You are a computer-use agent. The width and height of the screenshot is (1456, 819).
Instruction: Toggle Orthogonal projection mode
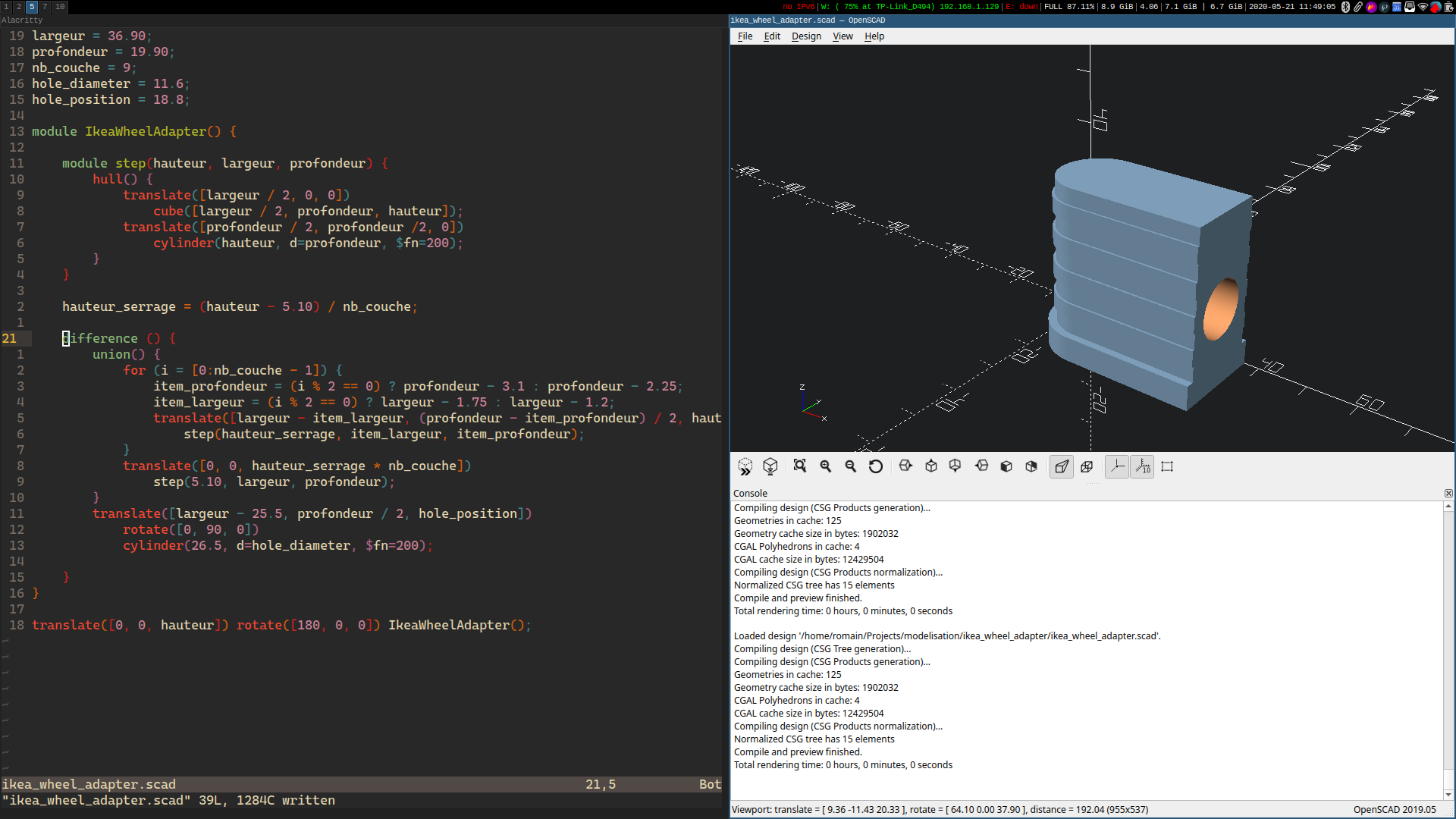coord(1087,466)
